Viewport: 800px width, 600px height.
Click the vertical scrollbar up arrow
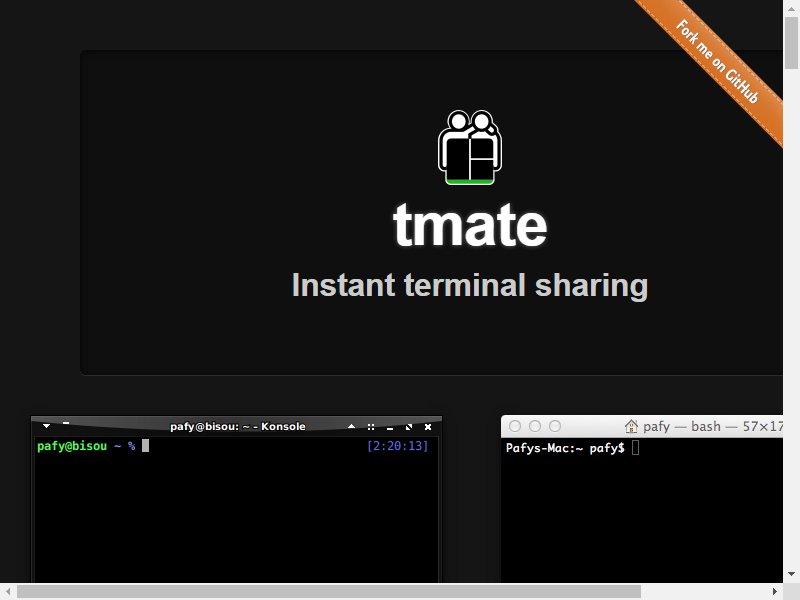pyautogui.click(x=791, y=9)
